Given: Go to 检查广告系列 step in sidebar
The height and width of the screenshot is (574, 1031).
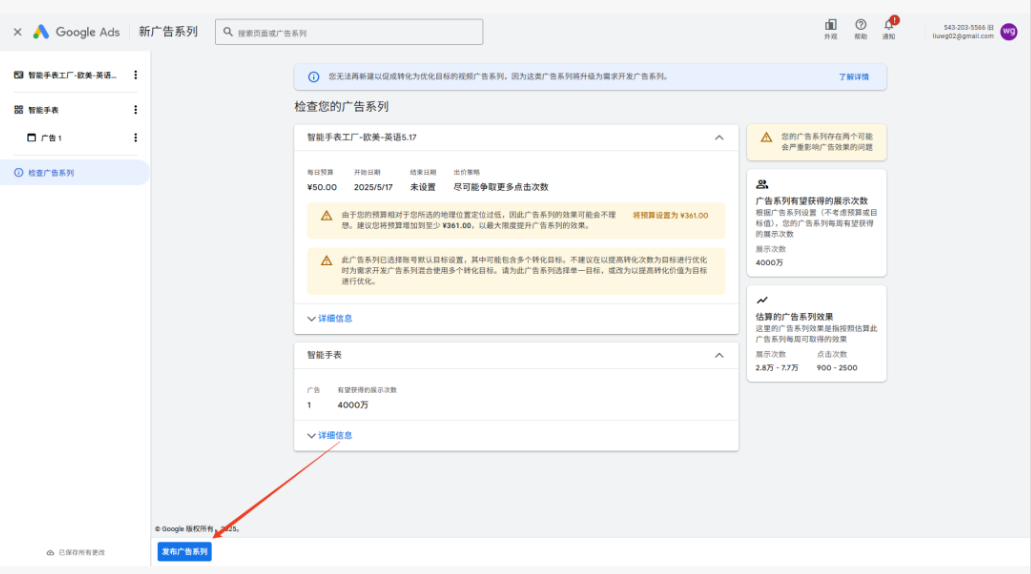Looking at the screenshot, I should (74, 173).
